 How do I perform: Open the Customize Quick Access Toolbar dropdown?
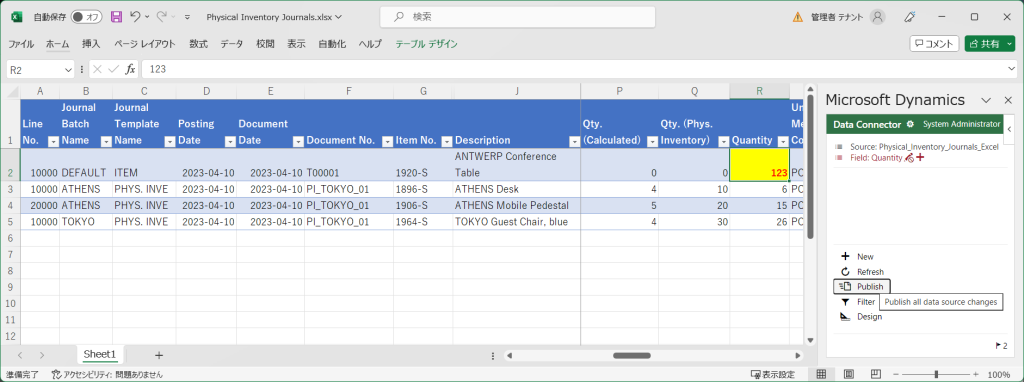[188, 17]
